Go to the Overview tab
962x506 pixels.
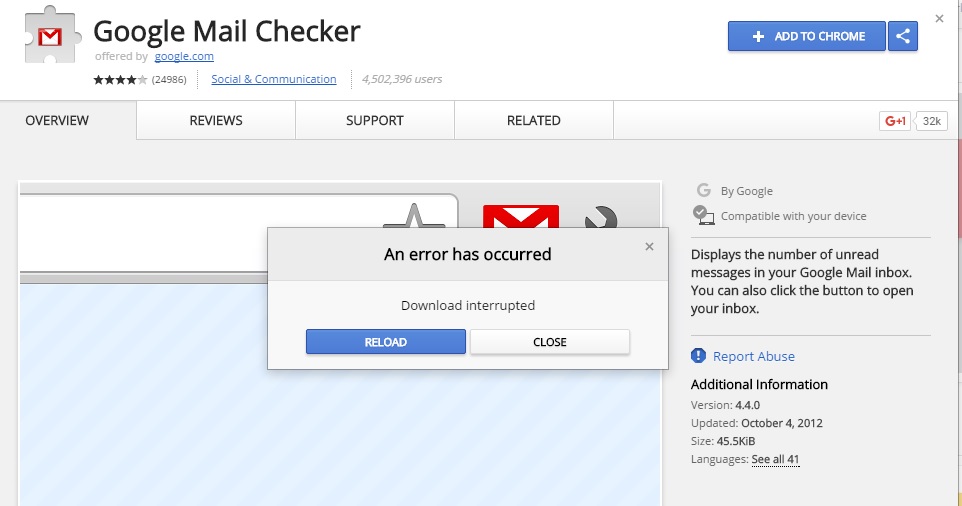[57, 121]
